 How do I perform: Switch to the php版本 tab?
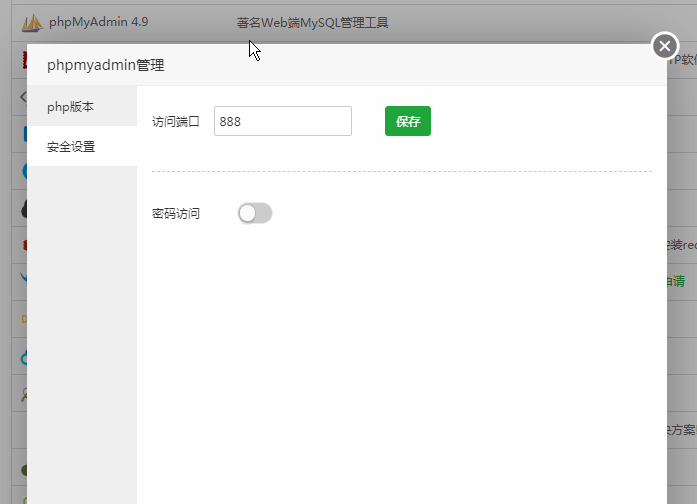(x=82, y=107)
